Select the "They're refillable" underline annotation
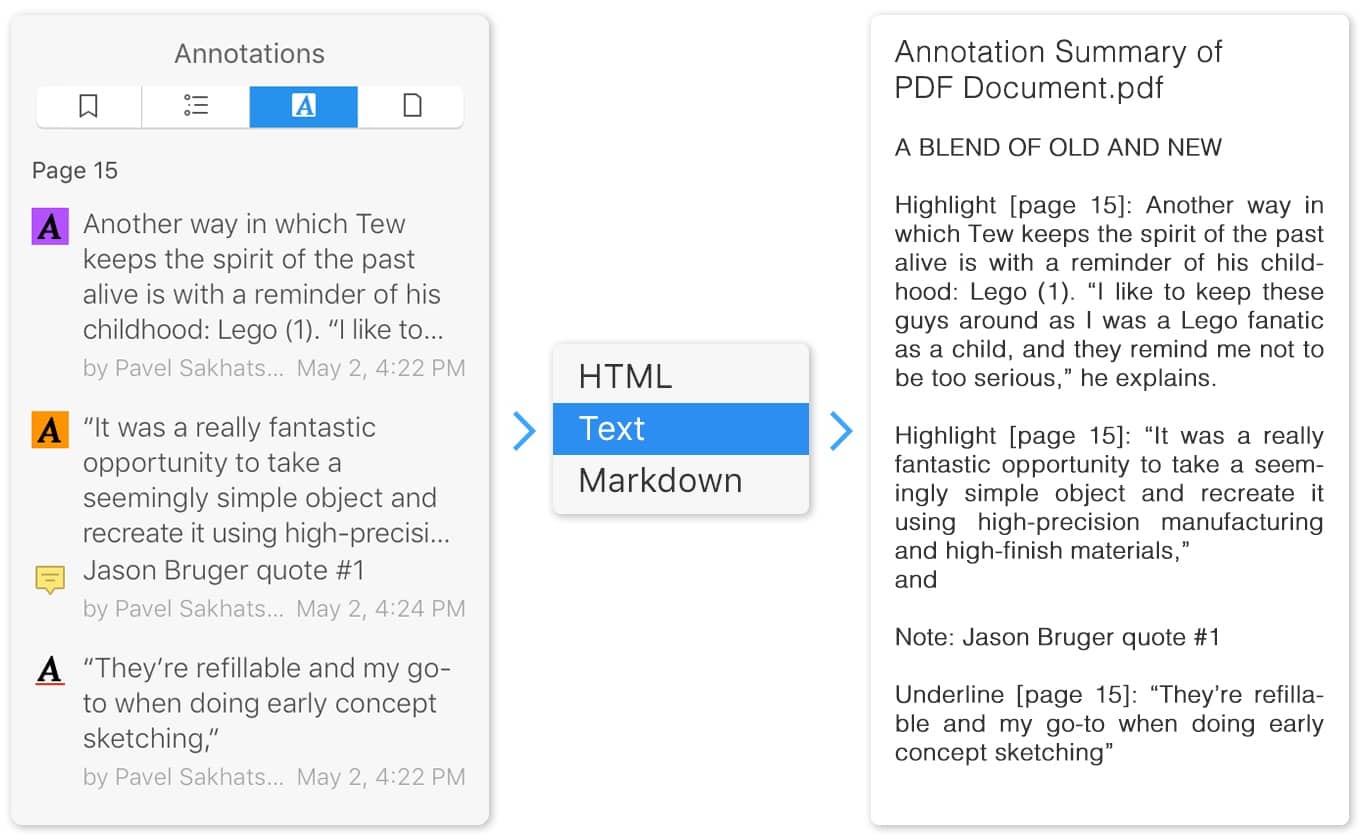The height and width of the screenshot is (840, 1360). [x=262, y=703]
